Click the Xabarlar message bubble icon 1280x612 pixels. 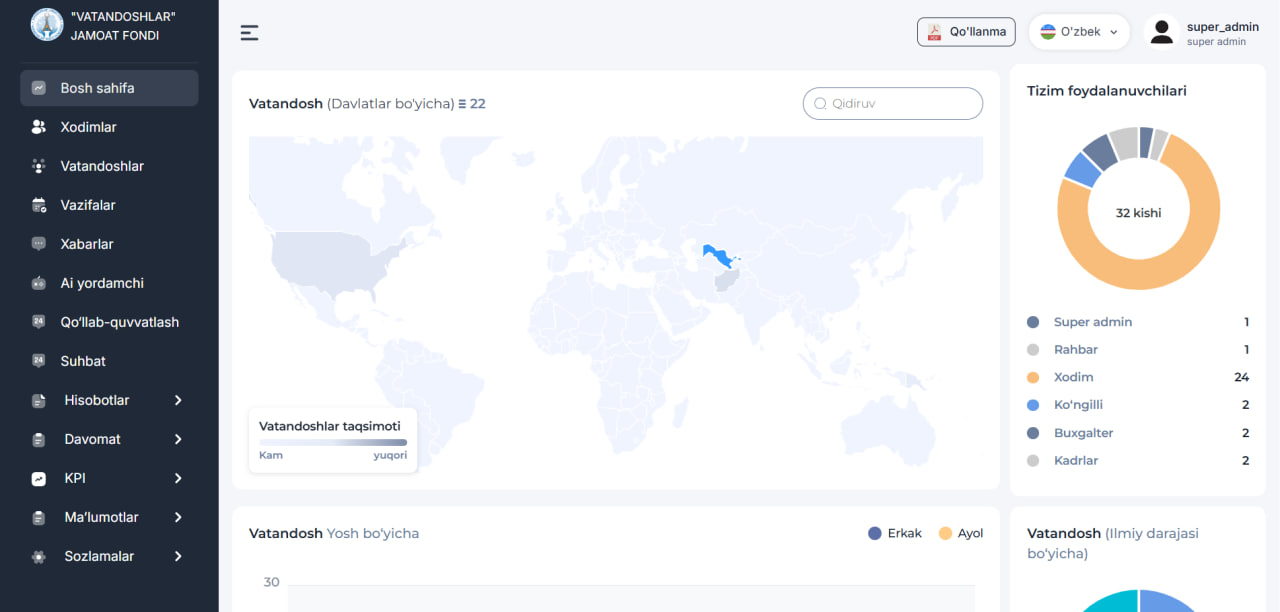(39, 244)
